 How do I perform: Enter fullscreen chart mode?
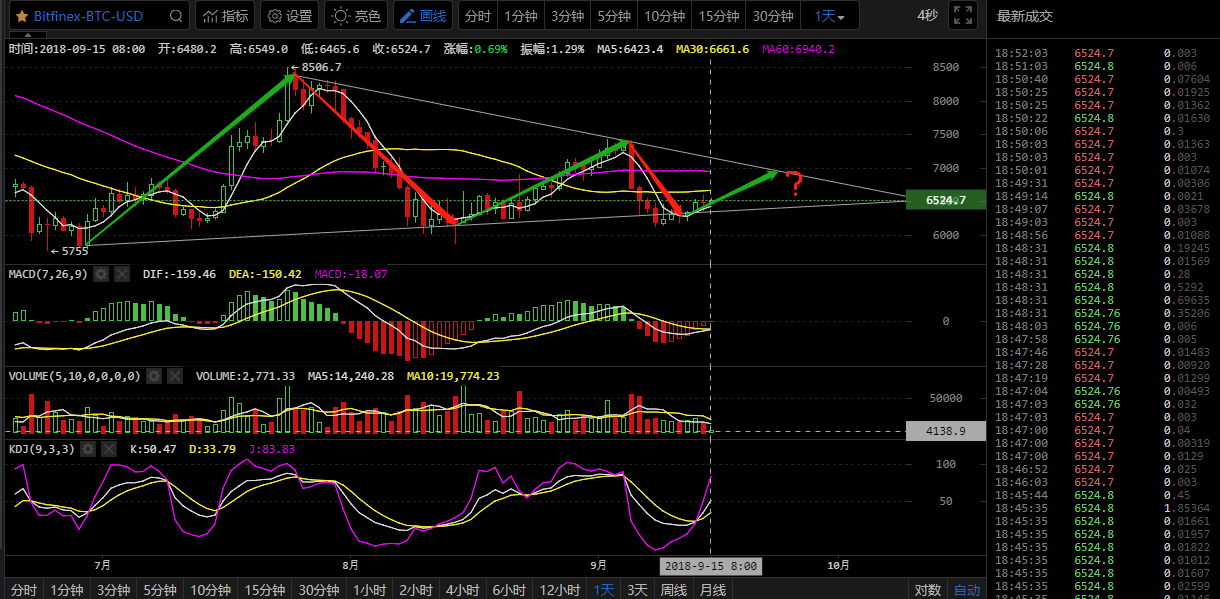point(962,16)
